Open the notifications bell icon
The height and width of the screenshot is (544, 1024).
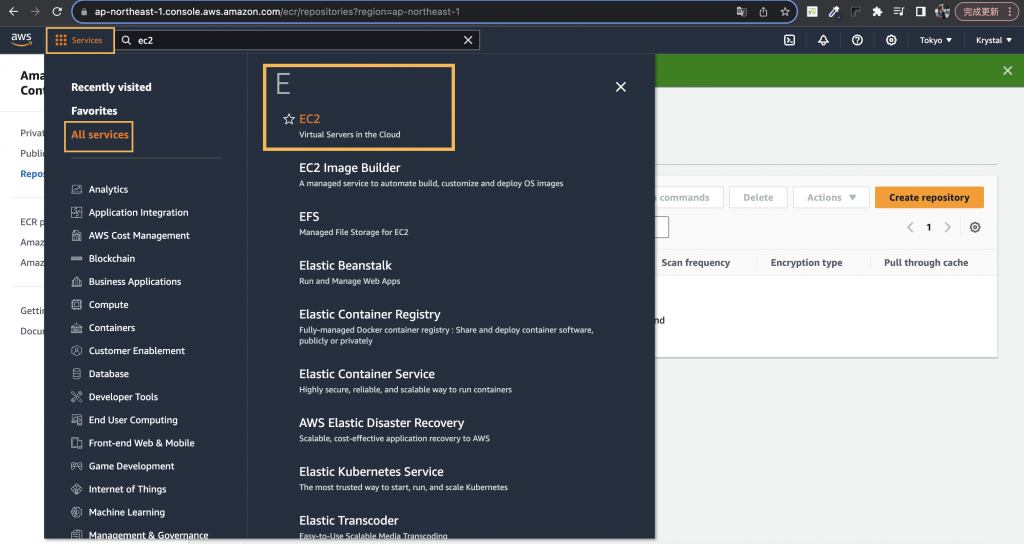824,40
